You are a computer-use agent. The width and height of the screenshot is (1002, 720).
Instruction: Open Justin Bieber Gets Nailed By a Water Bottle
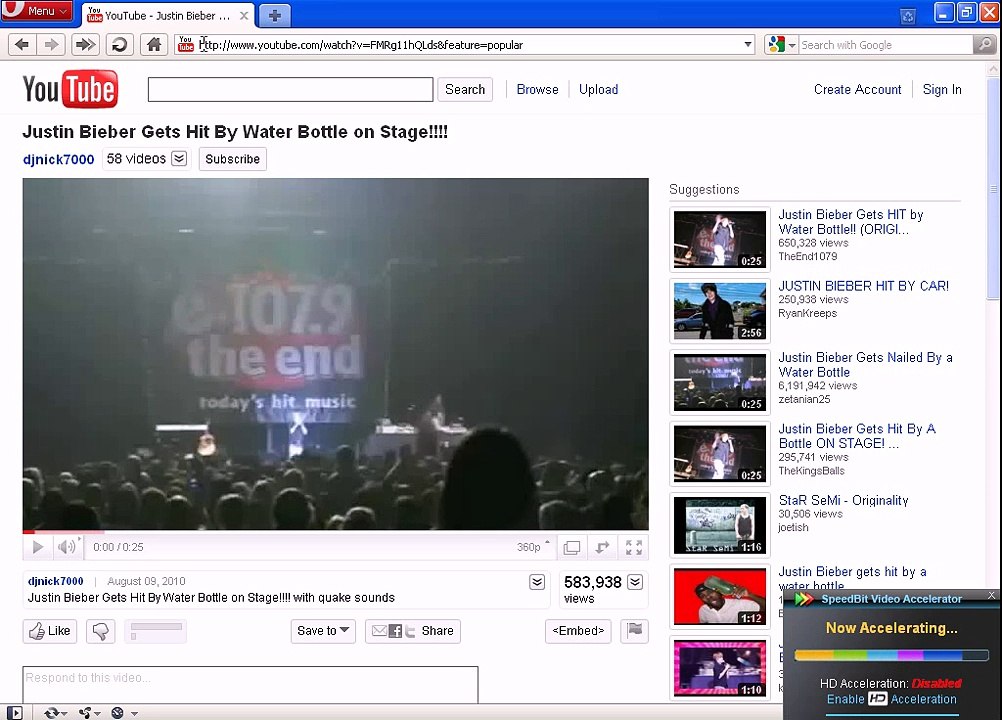coord(865,365)
